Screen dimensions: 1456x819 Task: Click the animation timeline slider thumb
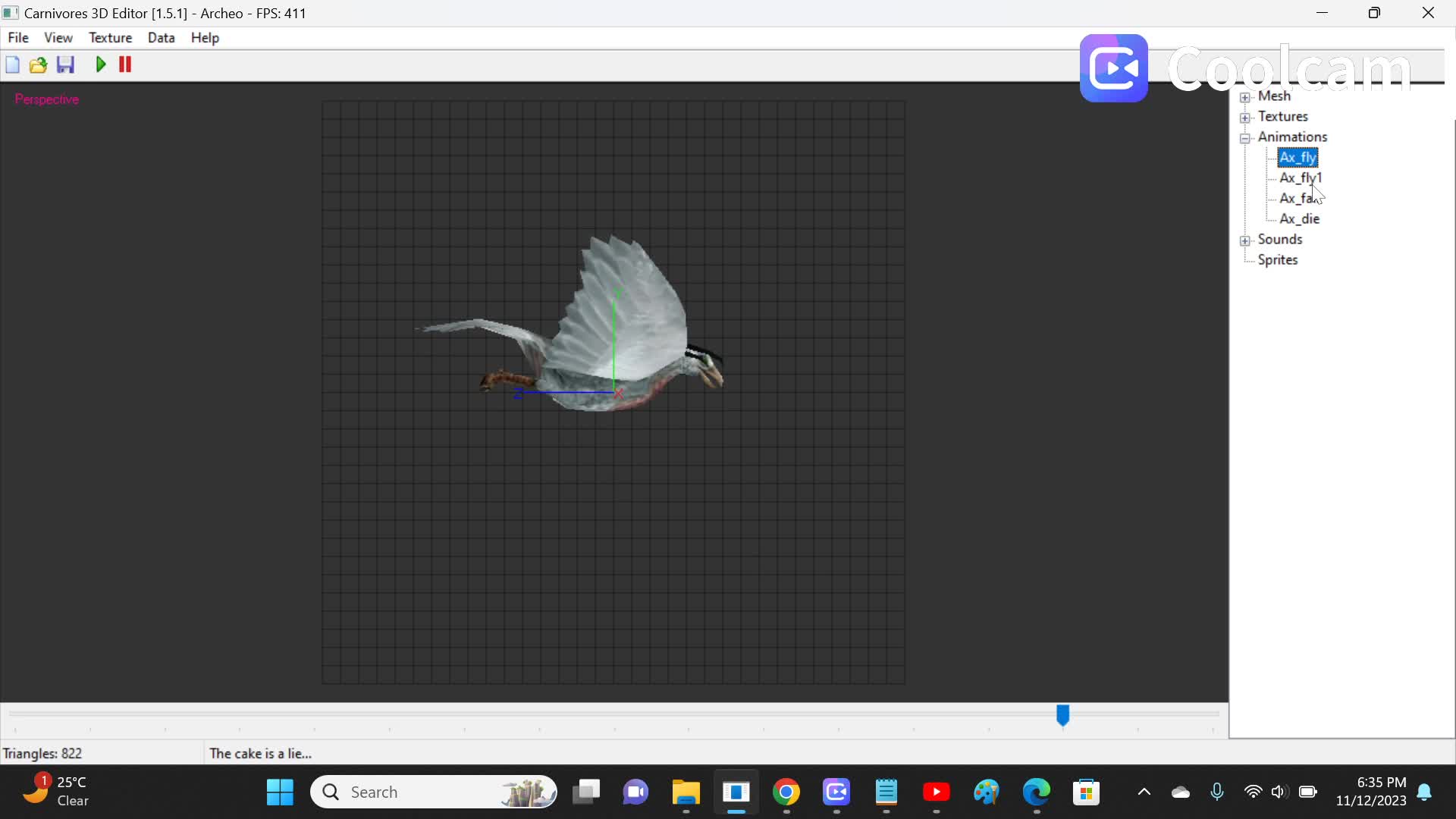(x=1063, y=715)
